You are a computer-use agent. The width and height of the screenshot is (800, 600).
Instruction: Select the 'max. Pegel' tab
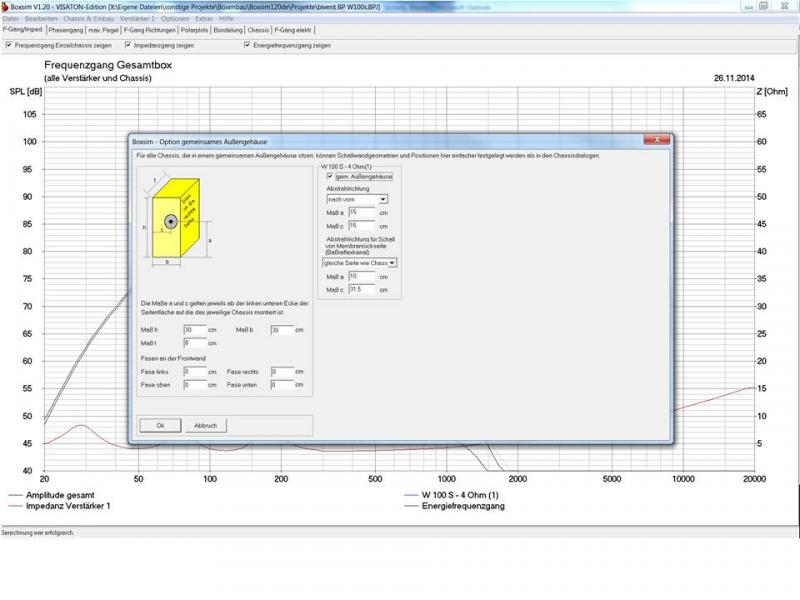click(103, 30)
